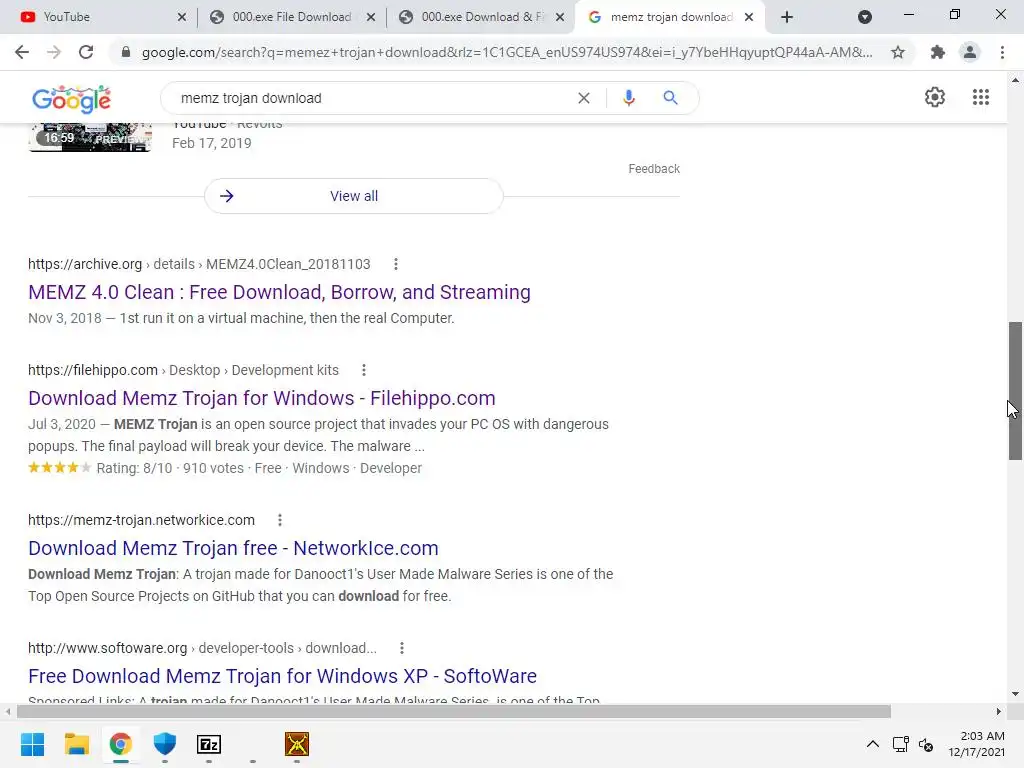Open Windows Security shield in taskbar
Viewport: 1024px width, 768px height.
pyautogui.click(x=165, y=744)
